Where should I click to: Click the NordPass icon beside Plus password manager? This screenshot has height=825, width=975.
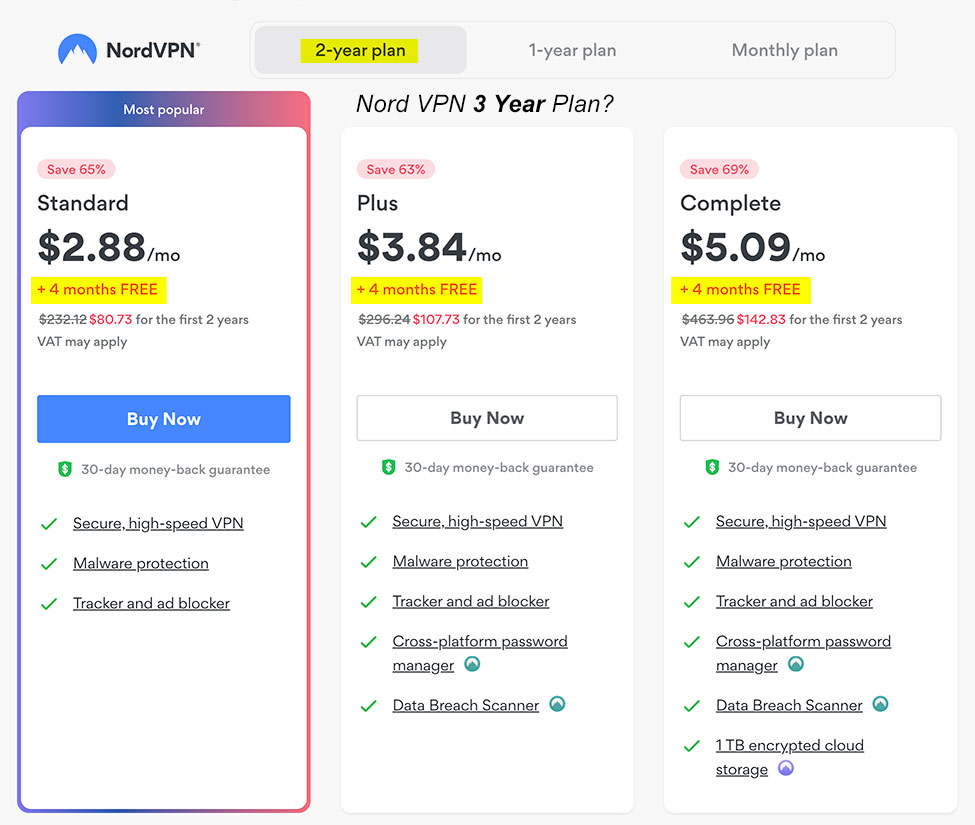(473, 664)
